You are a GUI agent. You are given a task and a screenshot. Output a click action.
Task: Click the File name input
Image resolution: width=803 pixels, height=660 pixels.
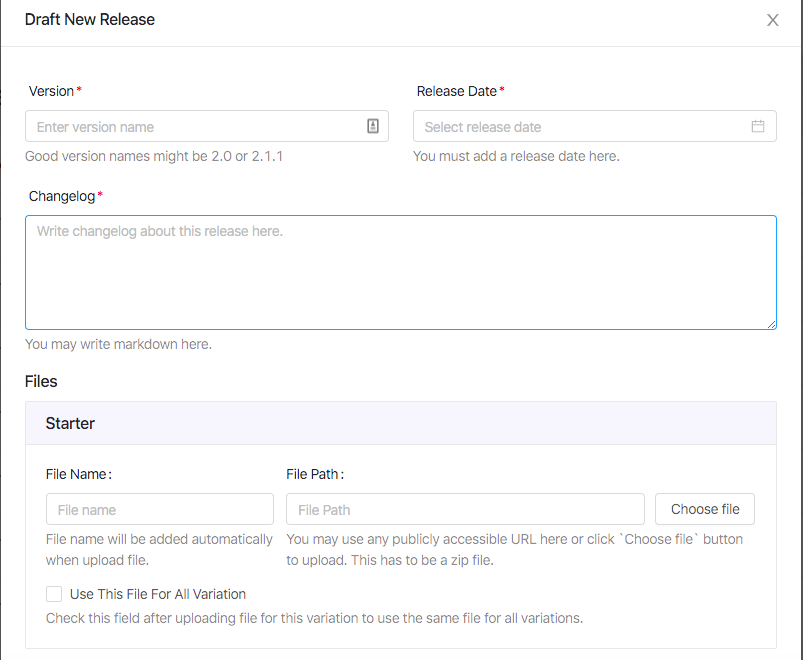(x=160, y=509)
